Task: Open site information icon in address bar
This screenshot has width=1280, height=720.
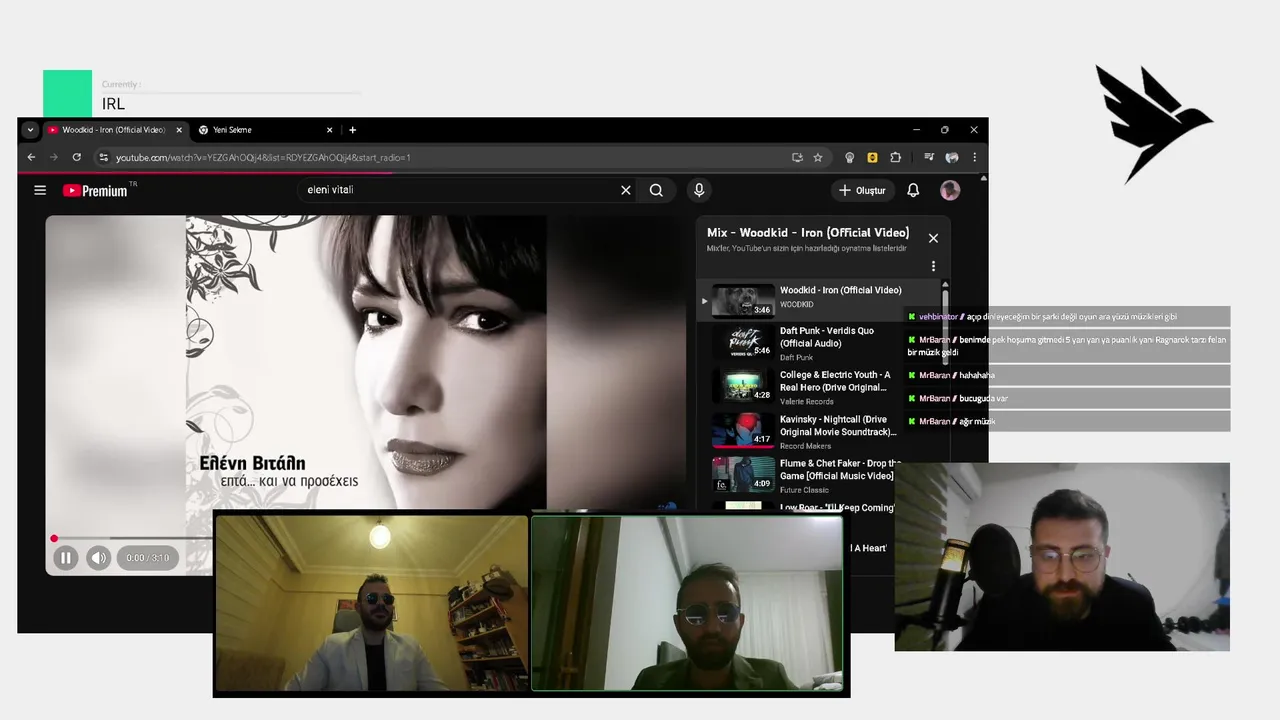Action: [x=103, y=157]
